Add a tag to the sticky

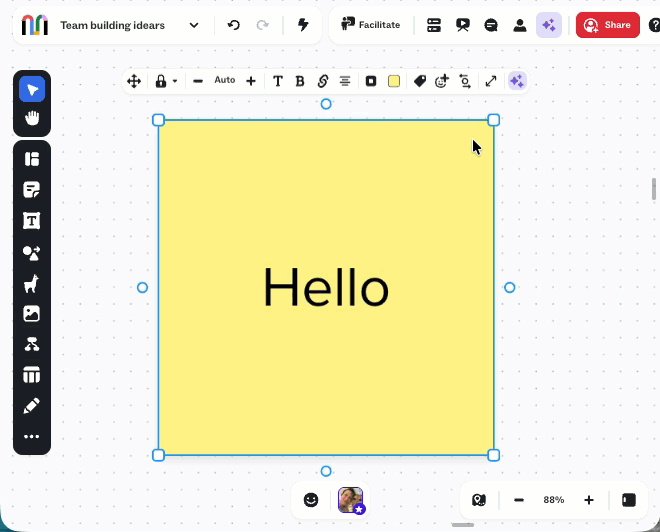tap(420, 81)
